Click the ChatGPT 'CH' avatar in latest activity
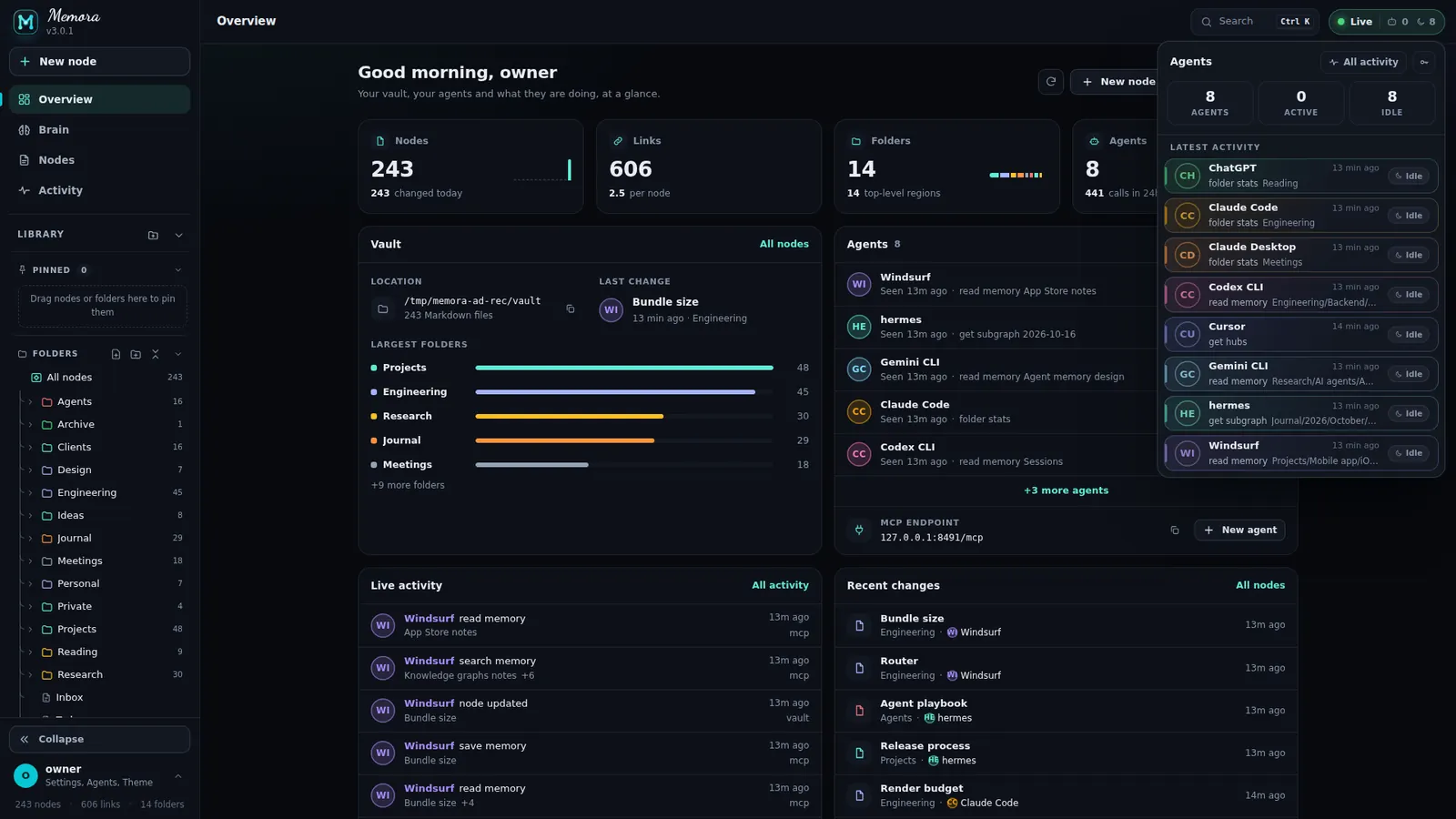Screen dimensions: 1456x819 pos(1188,176)
